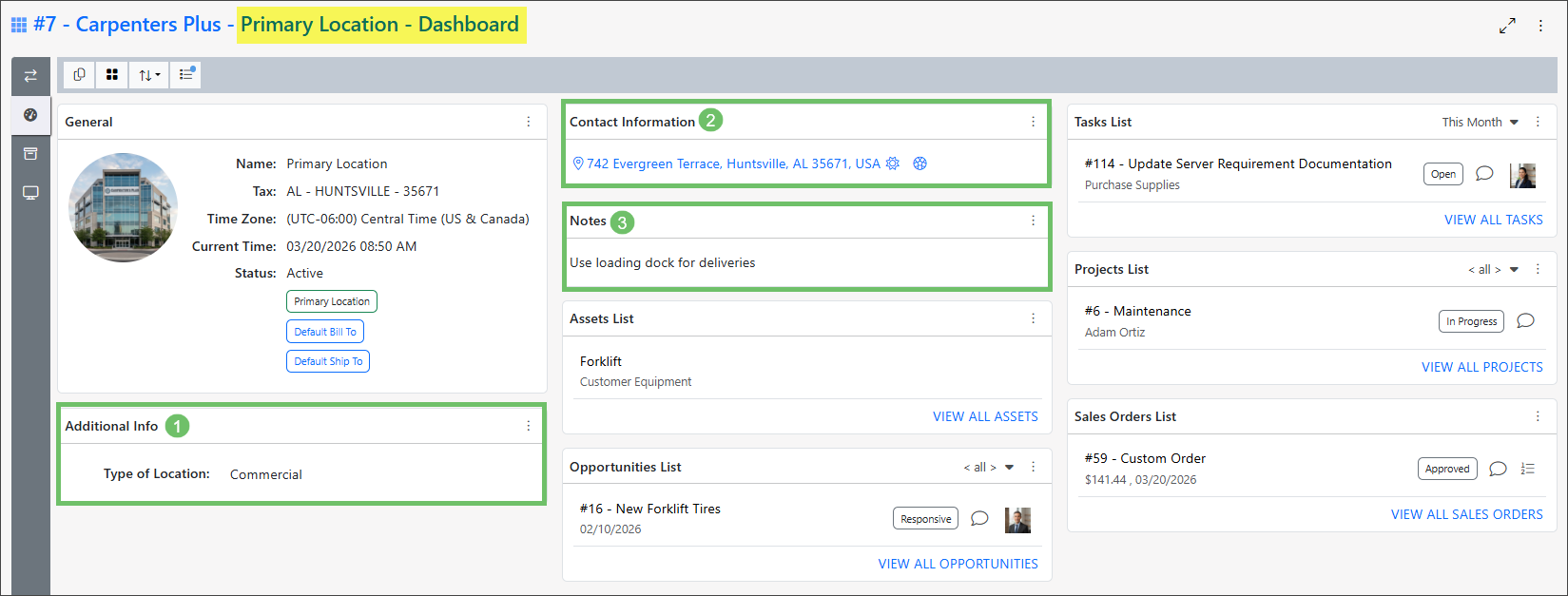Open the sort arrows dropdown in toolbar
Screen dimensions: 1568x596
[149, 74]
